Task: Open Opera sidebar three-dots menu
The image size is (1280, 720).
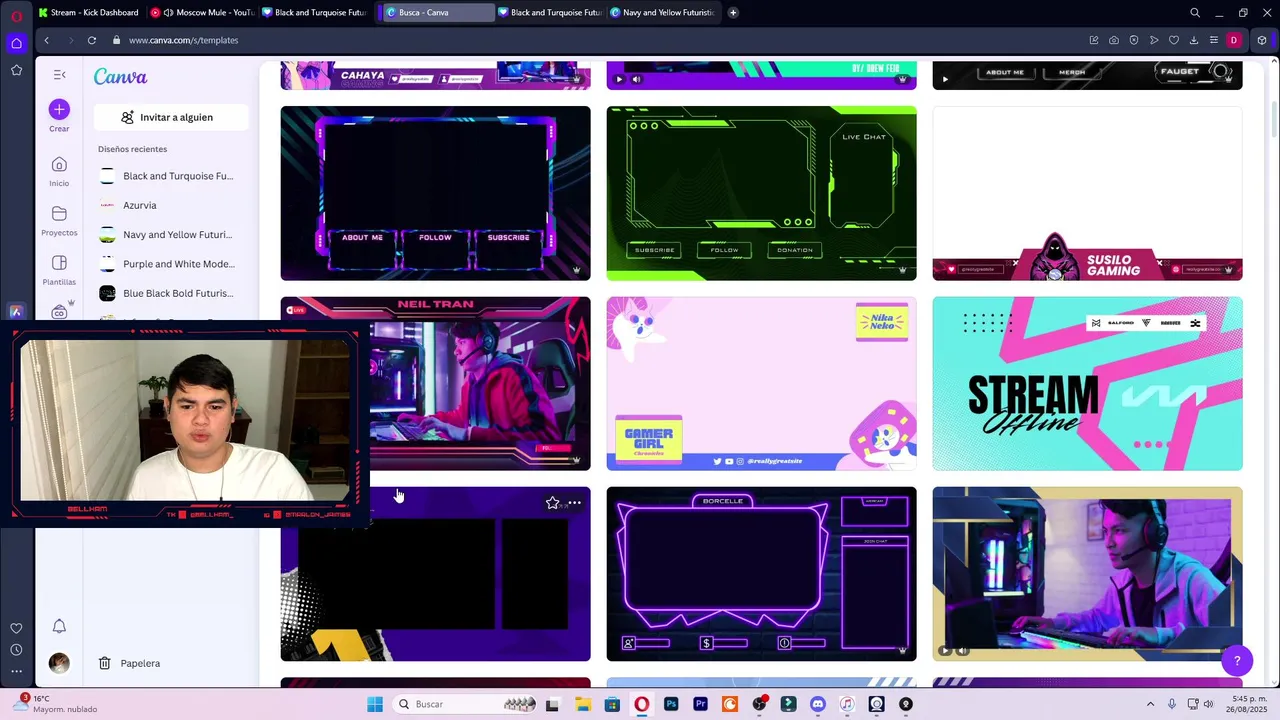Action: (16, 672)
